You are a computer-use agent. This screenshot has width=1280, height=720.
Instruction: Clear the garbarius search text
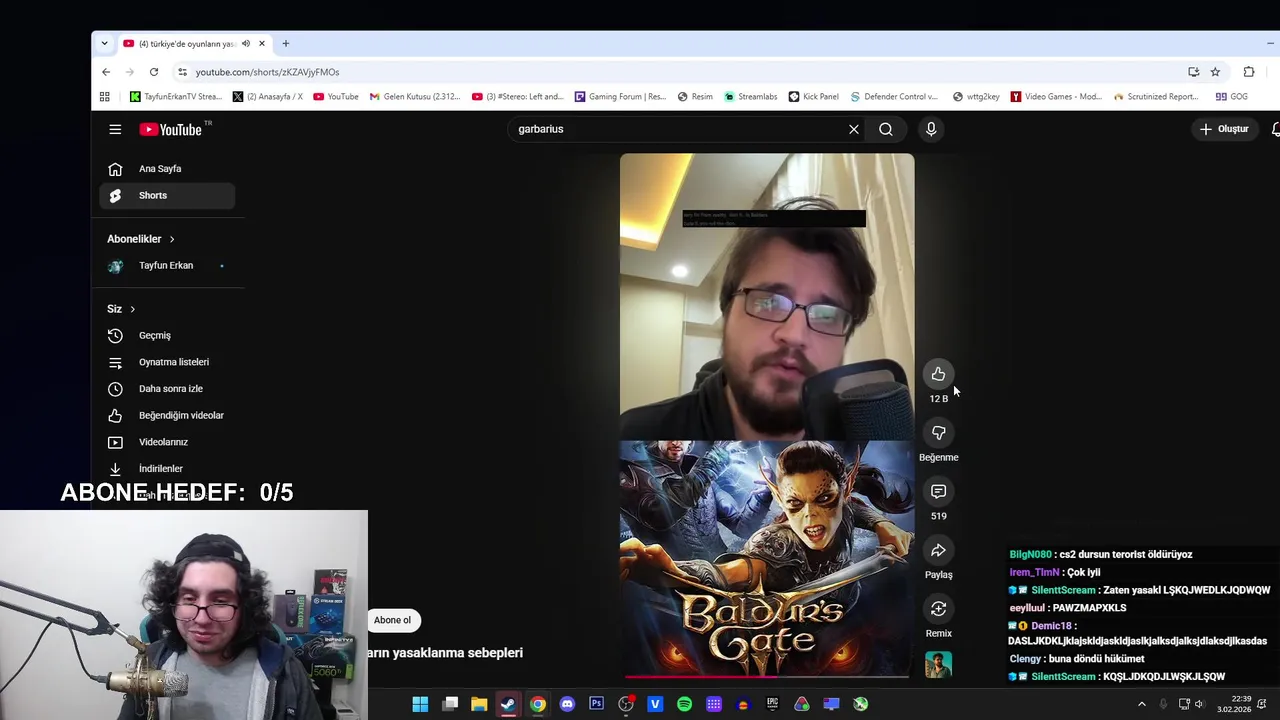[x=854, y=129]
